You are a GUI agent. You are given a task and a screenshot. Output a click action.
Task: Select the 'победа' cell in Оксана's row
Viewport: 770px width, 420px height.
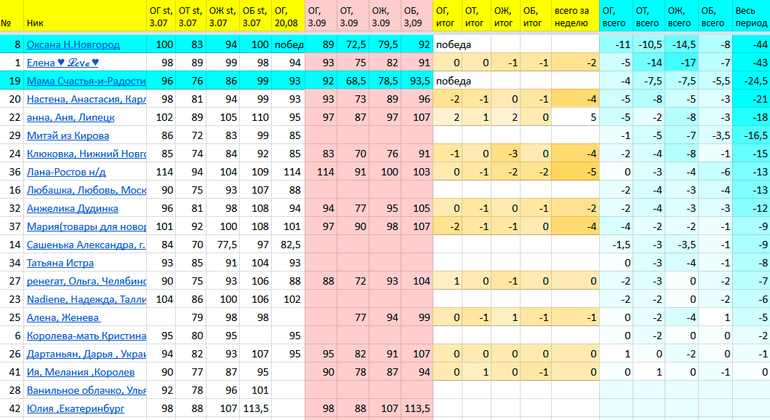[289, 45]
